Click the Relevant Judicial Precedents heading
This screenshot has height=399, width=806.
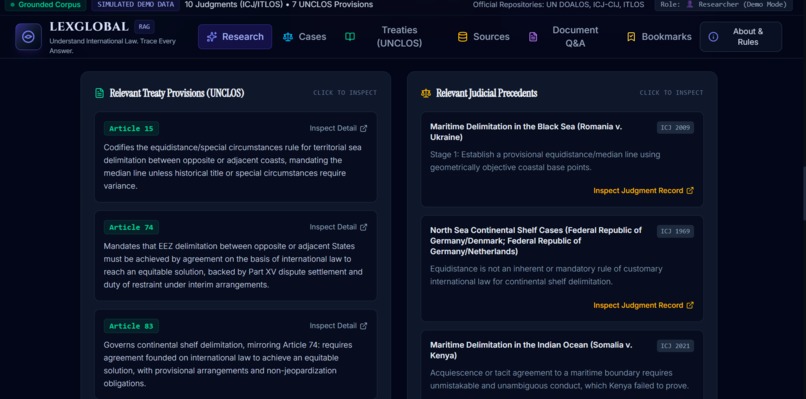tap(487, 93)
